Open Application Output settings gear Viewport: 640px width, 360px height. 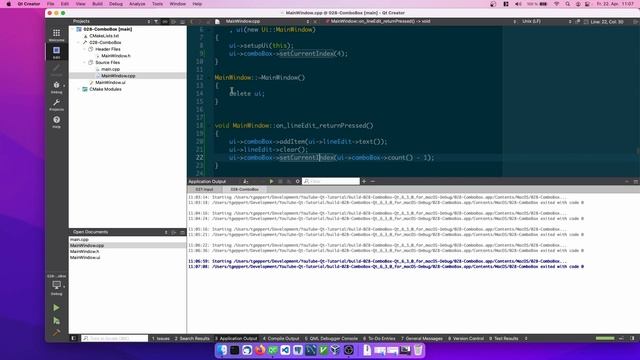coord(298,181)
